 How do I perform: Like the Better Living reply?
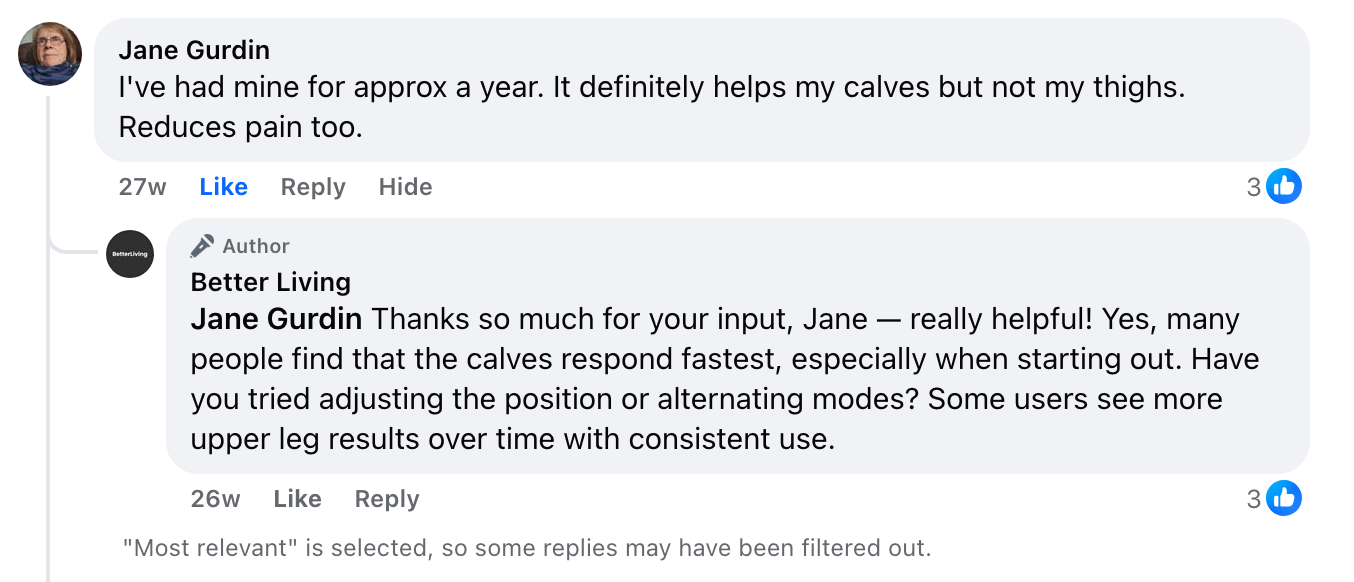coord(297,499)
